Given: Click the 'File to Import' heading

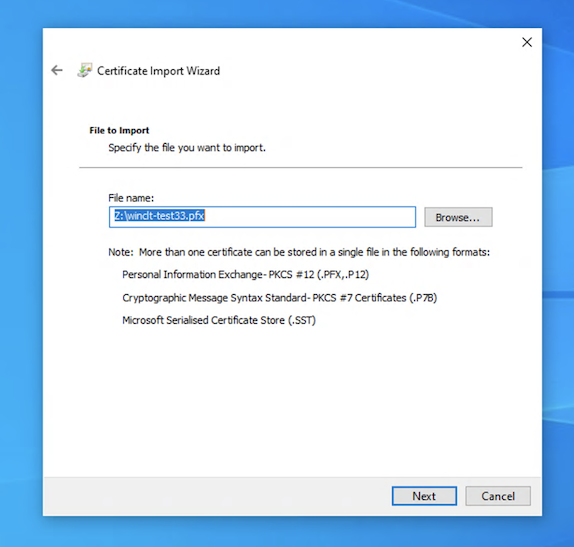Looking at the screenshot, I should point(119,130).
